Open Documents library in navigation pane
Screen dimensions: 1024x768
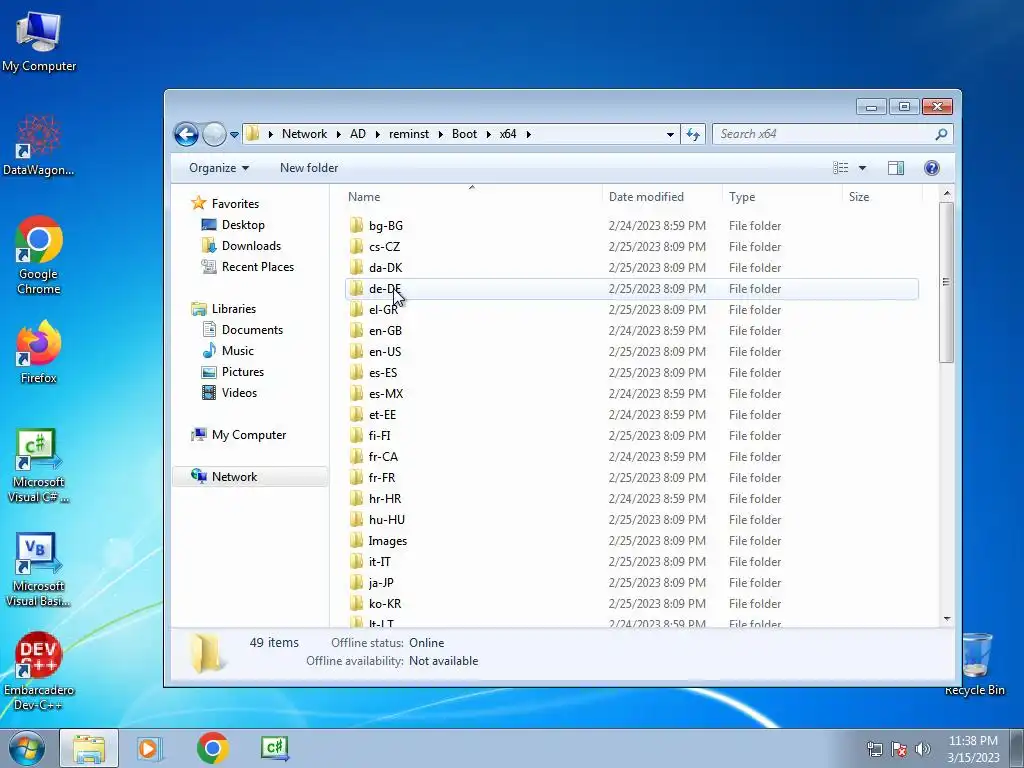tap(252, 330)
